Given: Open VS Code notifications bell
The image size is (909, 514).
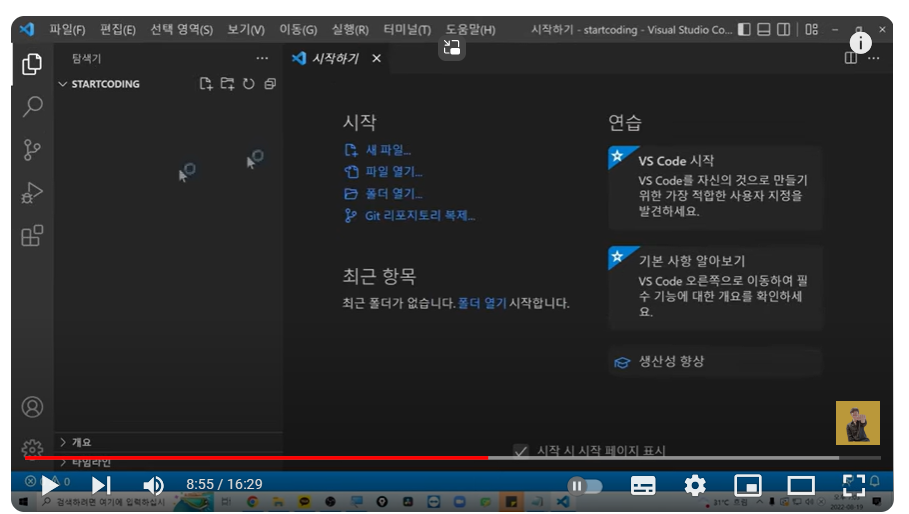Looking at the screenshot, I should pyautogui.click(x=874, y=481).
